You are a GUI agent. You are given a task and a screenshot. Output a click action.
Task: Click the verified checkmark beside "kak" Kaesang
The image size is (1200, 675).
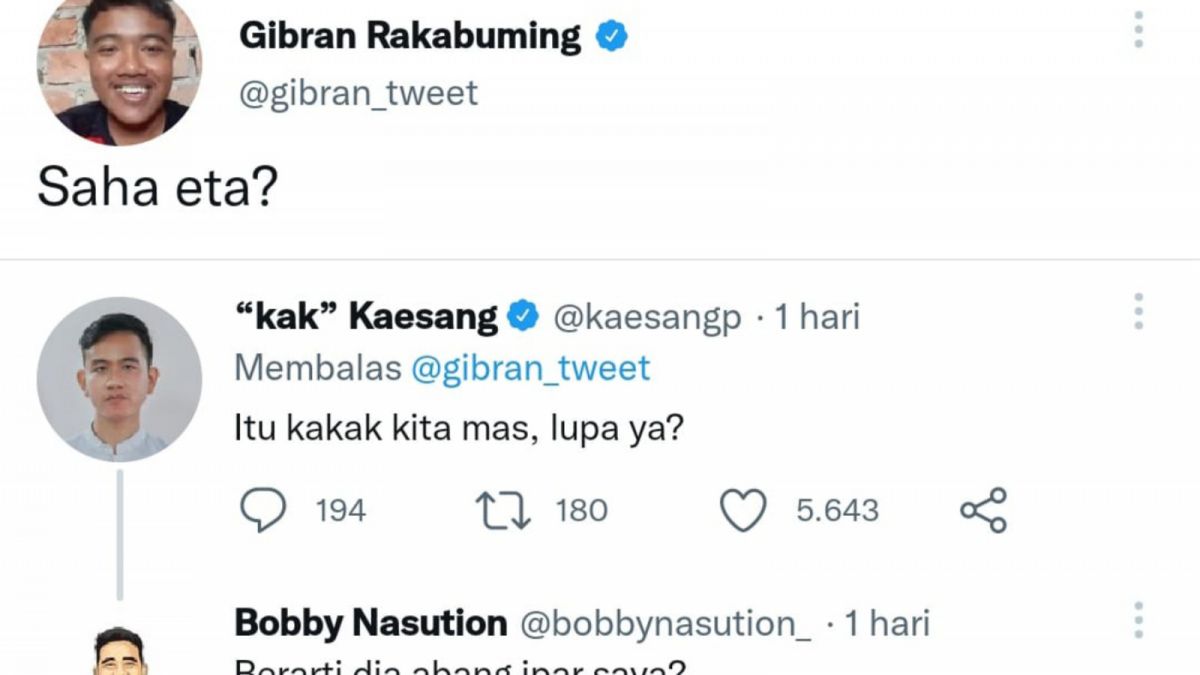(x=521, y=314)
